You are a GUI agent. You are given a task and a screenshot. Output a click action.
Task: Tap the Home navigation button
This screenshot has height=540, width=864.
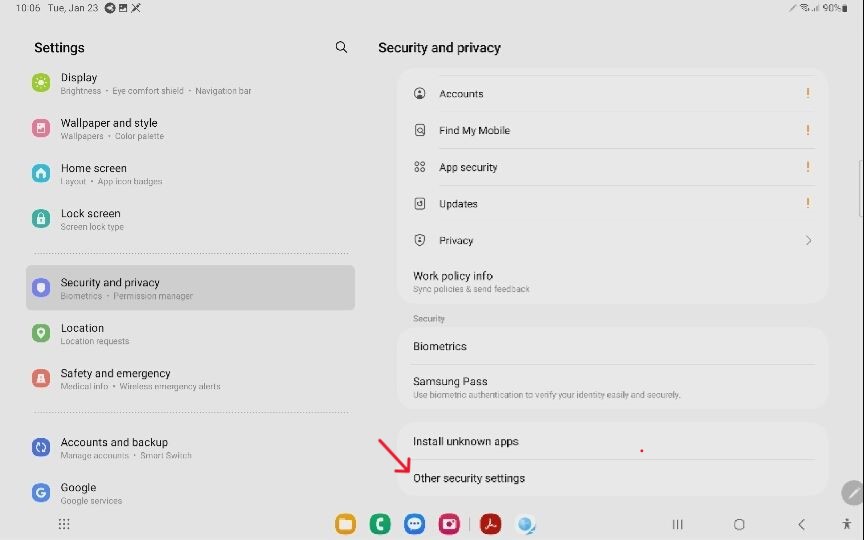click(739, 524)
